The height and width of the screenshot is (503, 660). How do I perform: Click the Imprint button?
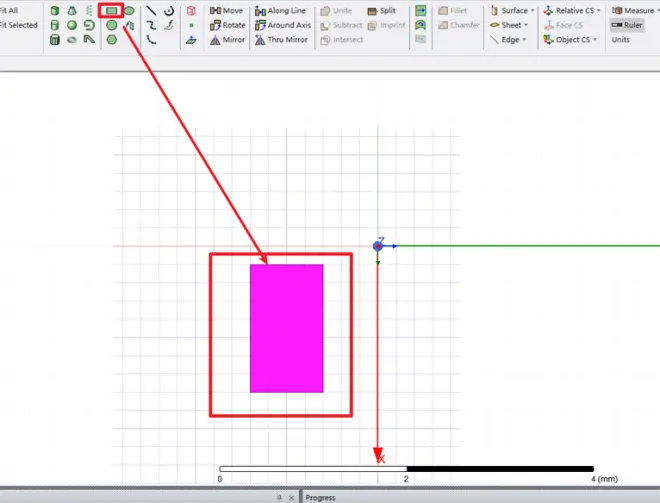tap(386, 25)
